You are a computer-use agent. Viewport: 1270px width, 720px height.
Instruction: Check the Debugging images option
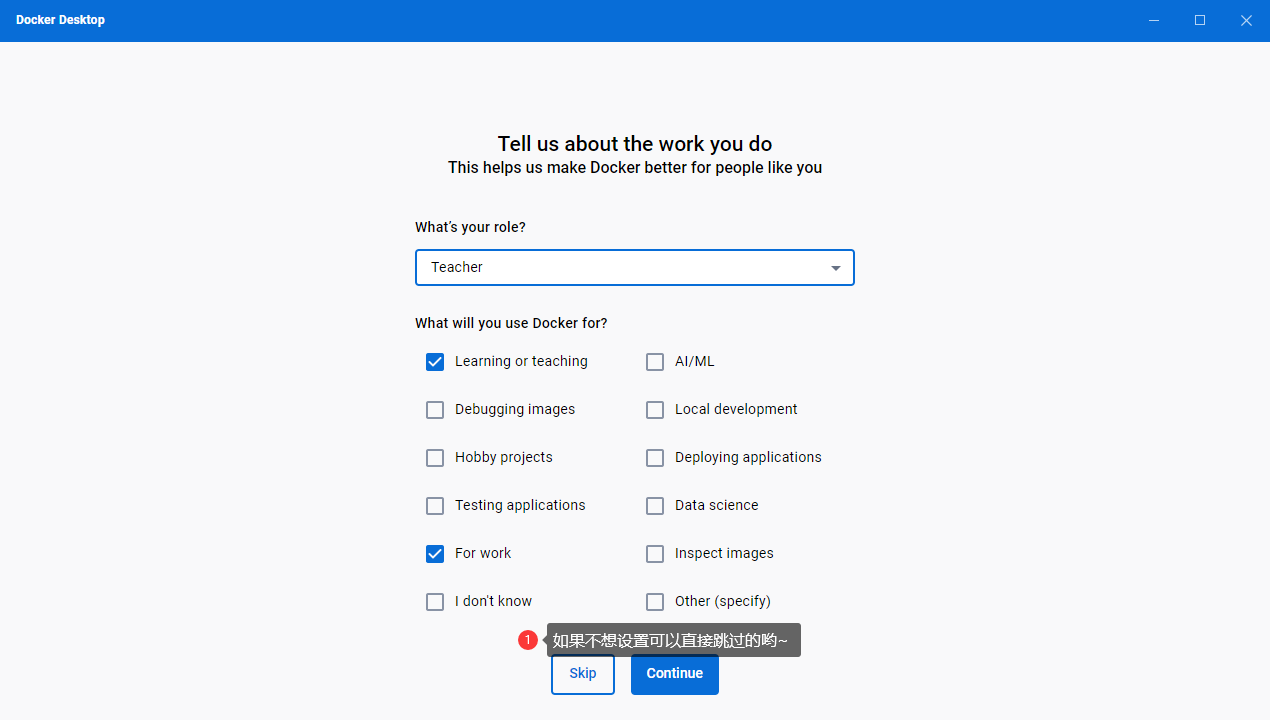435,410
